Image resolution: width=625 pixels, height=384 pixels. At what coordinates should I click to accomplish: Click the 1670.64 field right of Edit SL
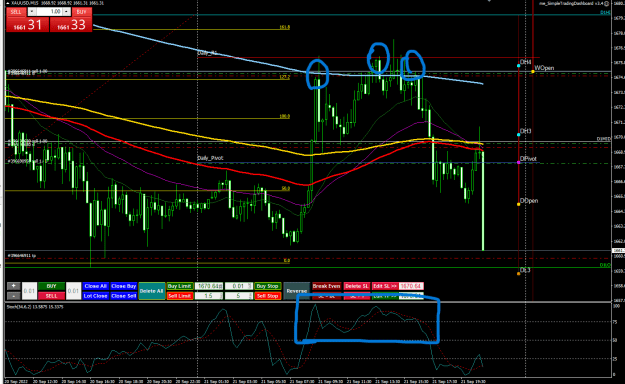[x=411, y=286]
